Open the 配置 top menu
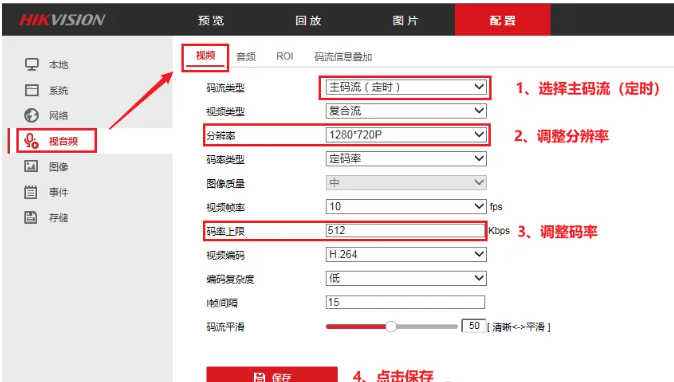This screenshot has width=674, height=382. coord(502,20)
